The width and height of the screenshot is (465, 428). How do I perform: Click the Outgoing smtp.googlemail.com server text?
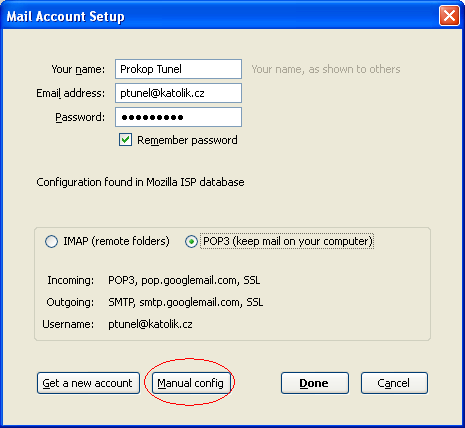(x=185, y=302)
